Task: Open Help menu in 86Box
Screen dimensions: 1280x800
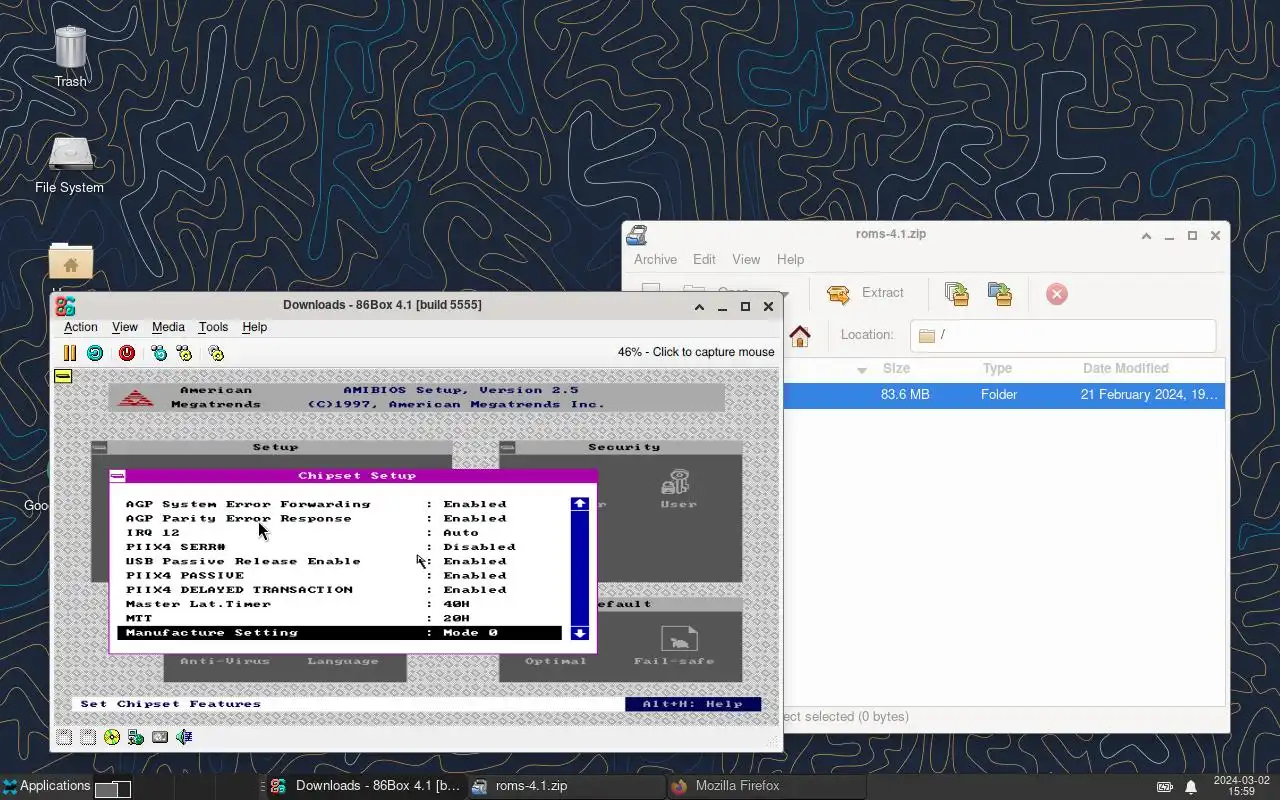Action: click(254, 327)
